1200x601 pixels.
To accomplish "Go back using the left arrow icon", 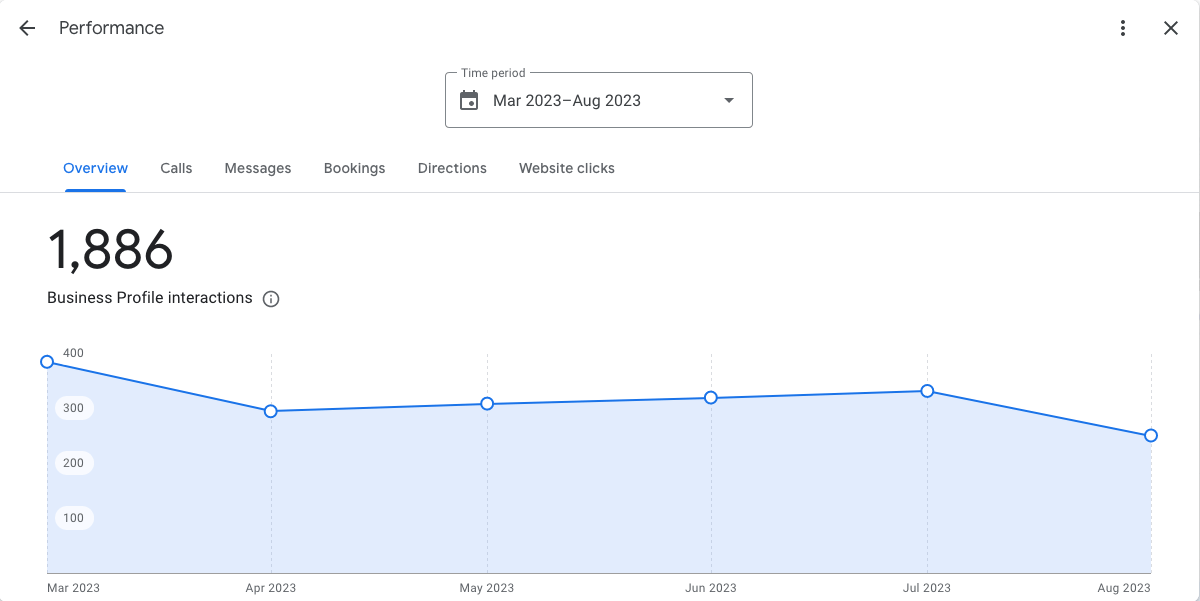I will [27, 28].
